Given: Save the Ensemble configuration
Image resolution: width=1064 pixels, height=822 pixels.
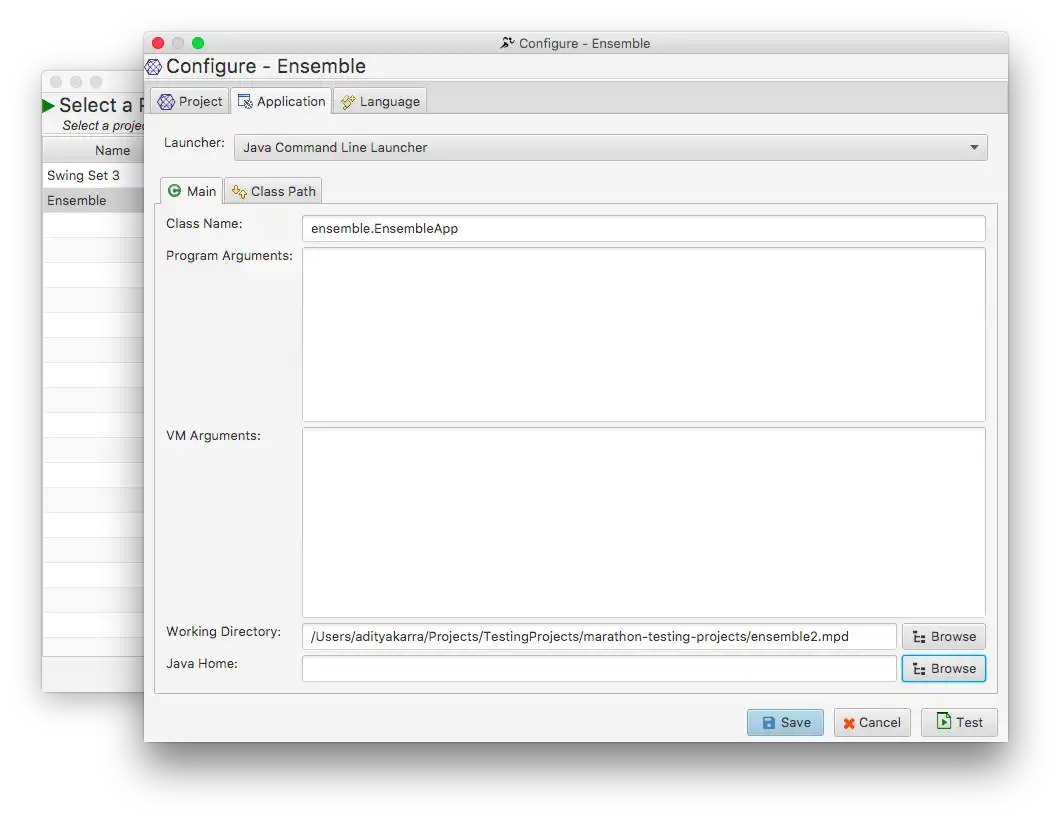Looking at the screenshot, I should (785, 723).
